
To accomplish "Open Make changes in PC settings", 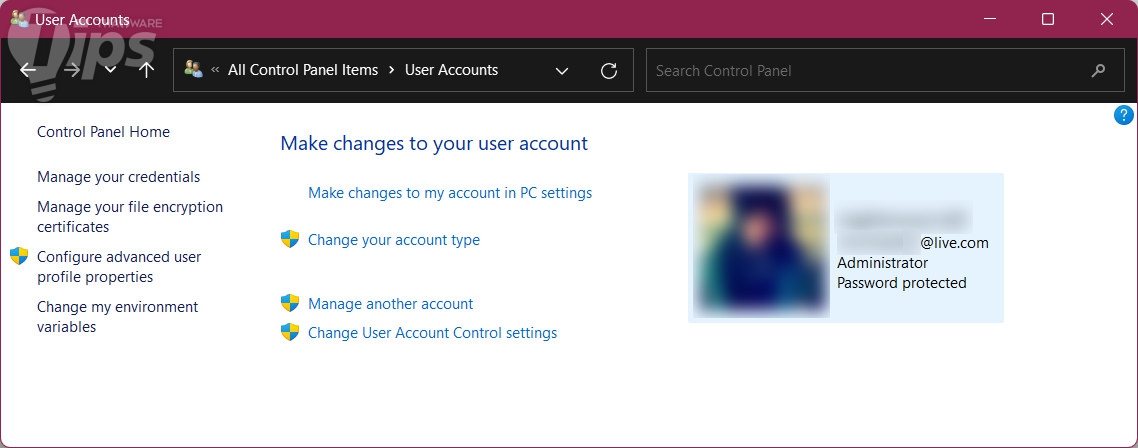I will pos(450,193).
